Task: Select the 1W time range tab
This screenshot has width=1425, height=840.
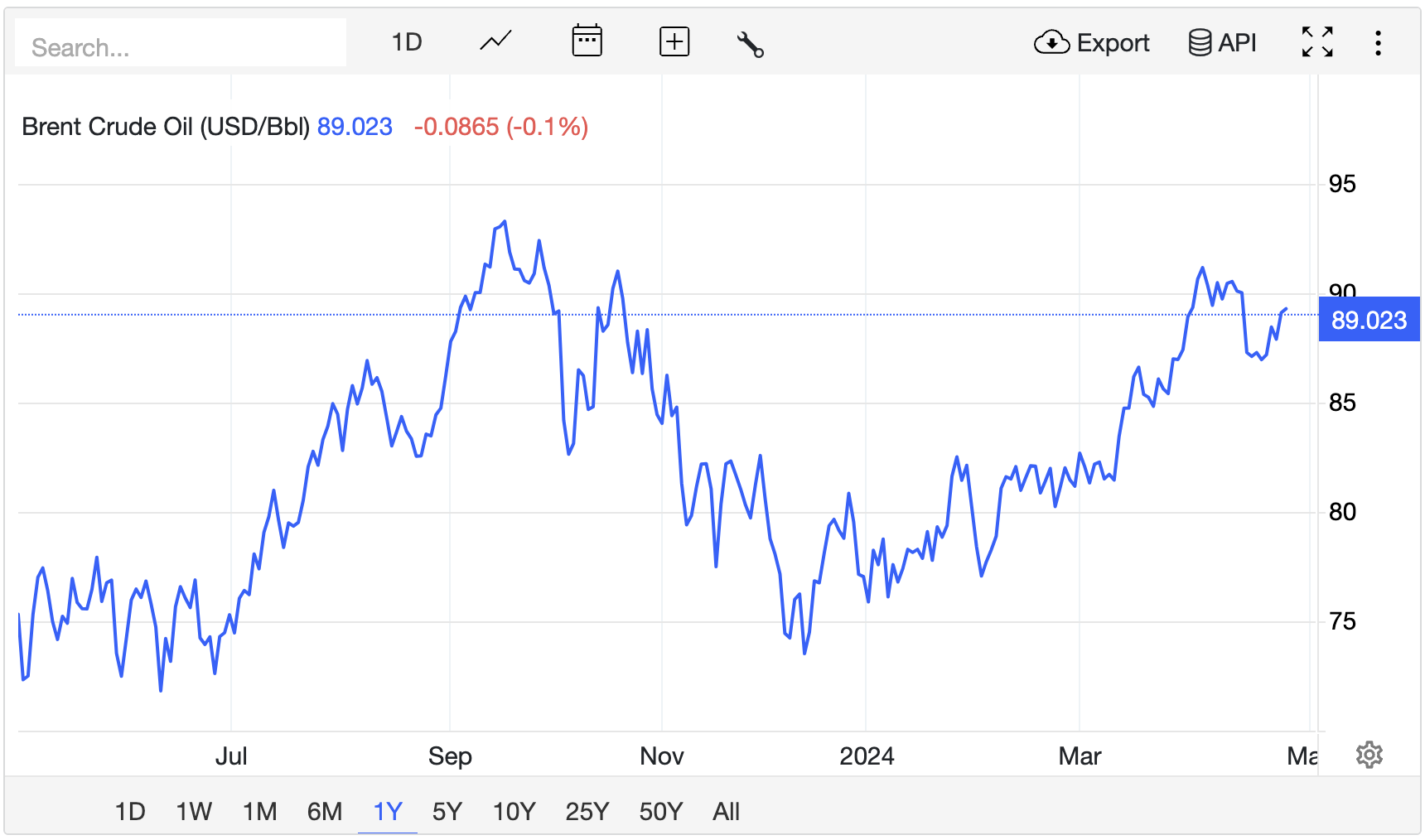Action: tap(194, 811)
